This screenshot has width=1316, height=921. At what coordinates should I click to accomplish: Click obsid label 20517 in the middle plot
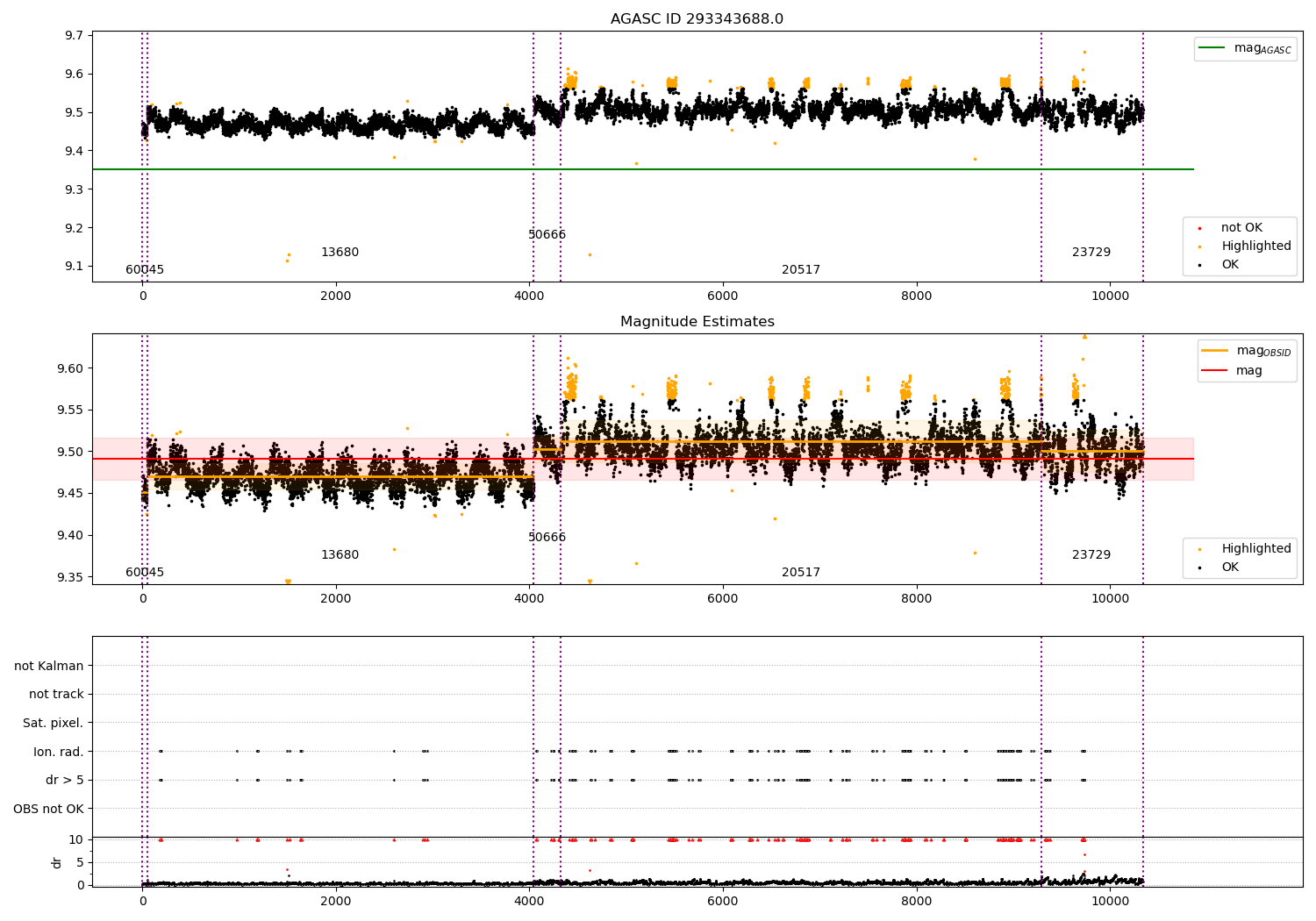[x=801, y=573]
